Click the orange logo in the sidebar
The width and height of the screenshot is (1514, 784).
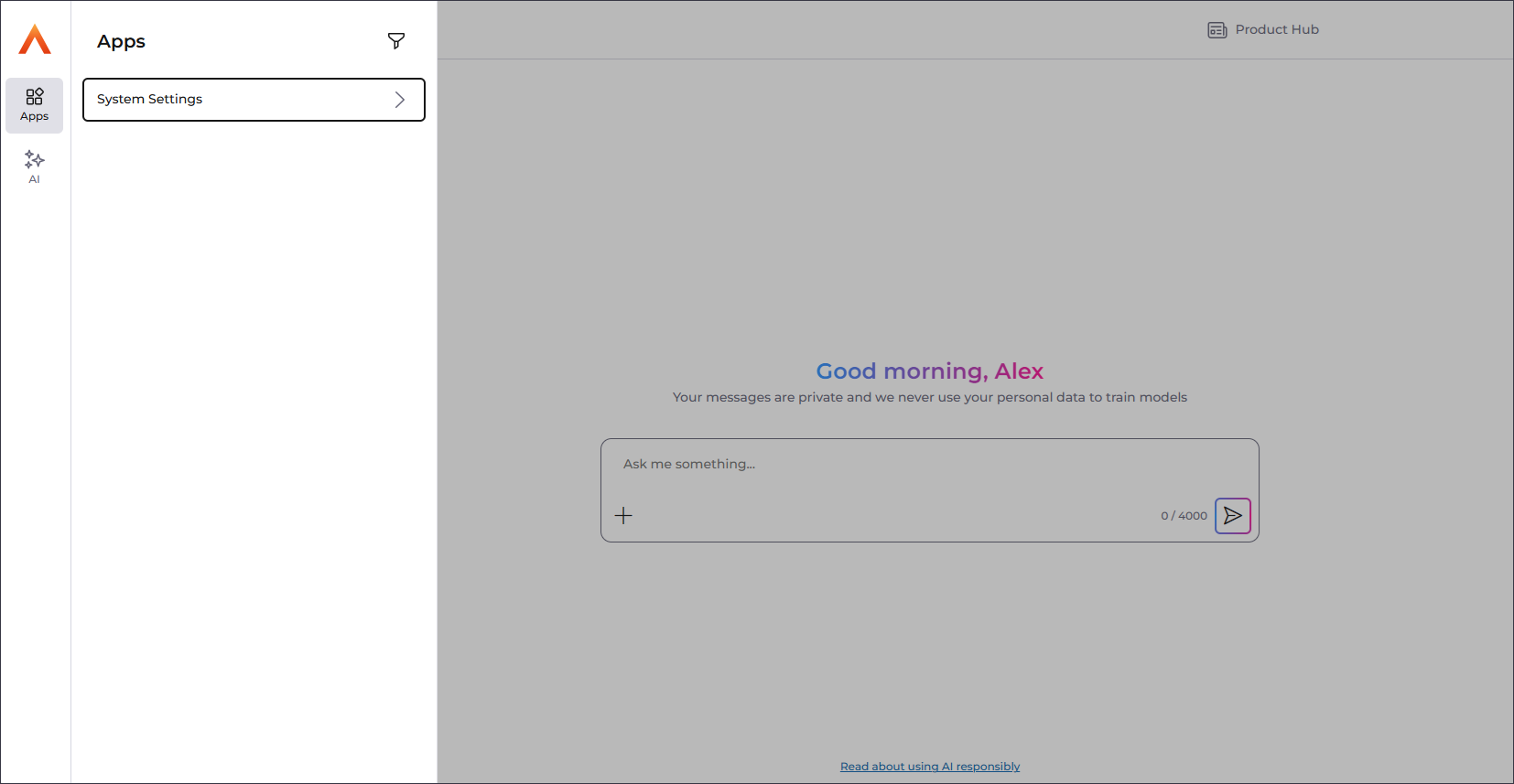[35, 39]
